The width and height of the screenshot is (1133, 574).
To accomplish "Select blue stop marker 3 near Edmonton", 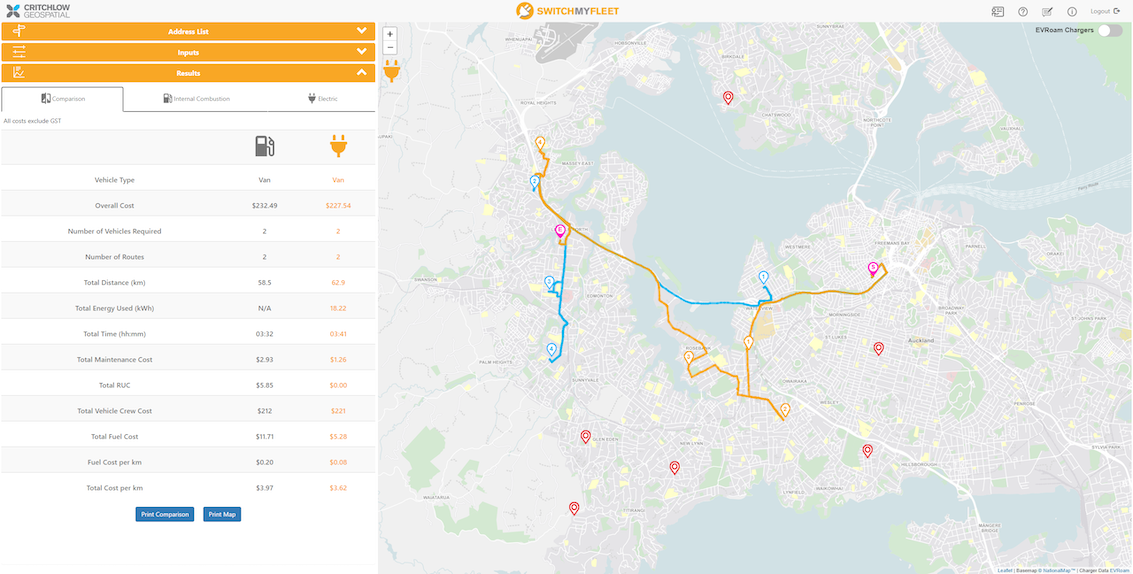I will [x=549, y=283].
